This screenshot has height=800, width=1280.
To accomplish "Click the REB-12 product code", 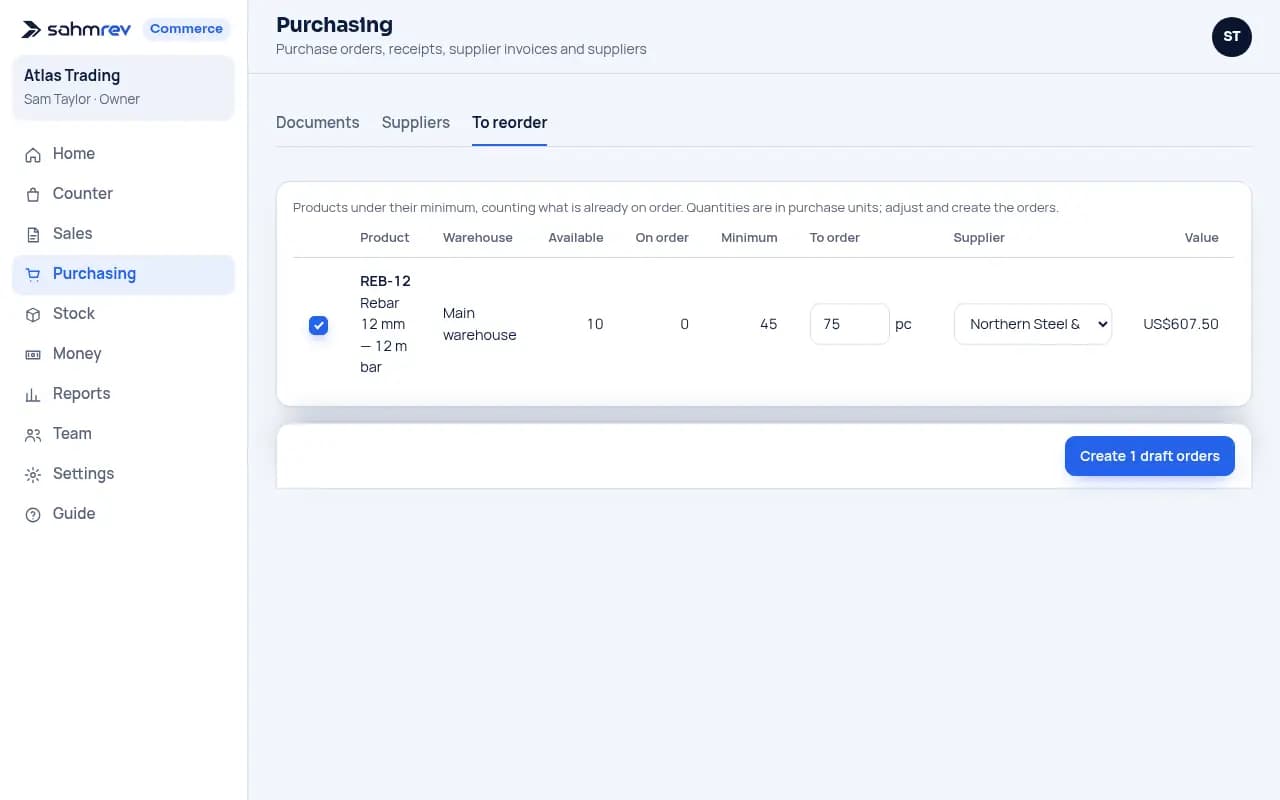I will 385,281.
